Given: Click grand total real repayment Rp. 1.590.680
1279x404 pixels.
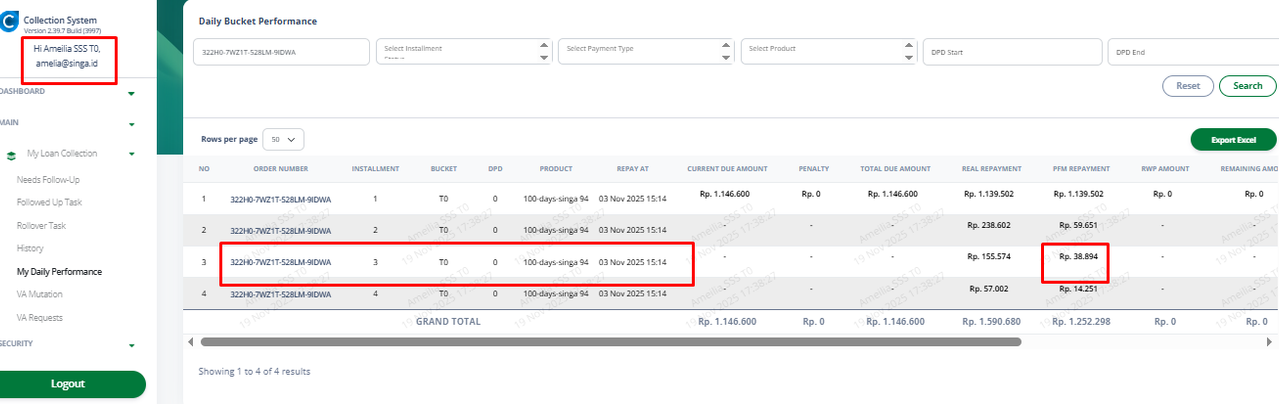Looking at the screenshot, I should click(x=991, y=322).
